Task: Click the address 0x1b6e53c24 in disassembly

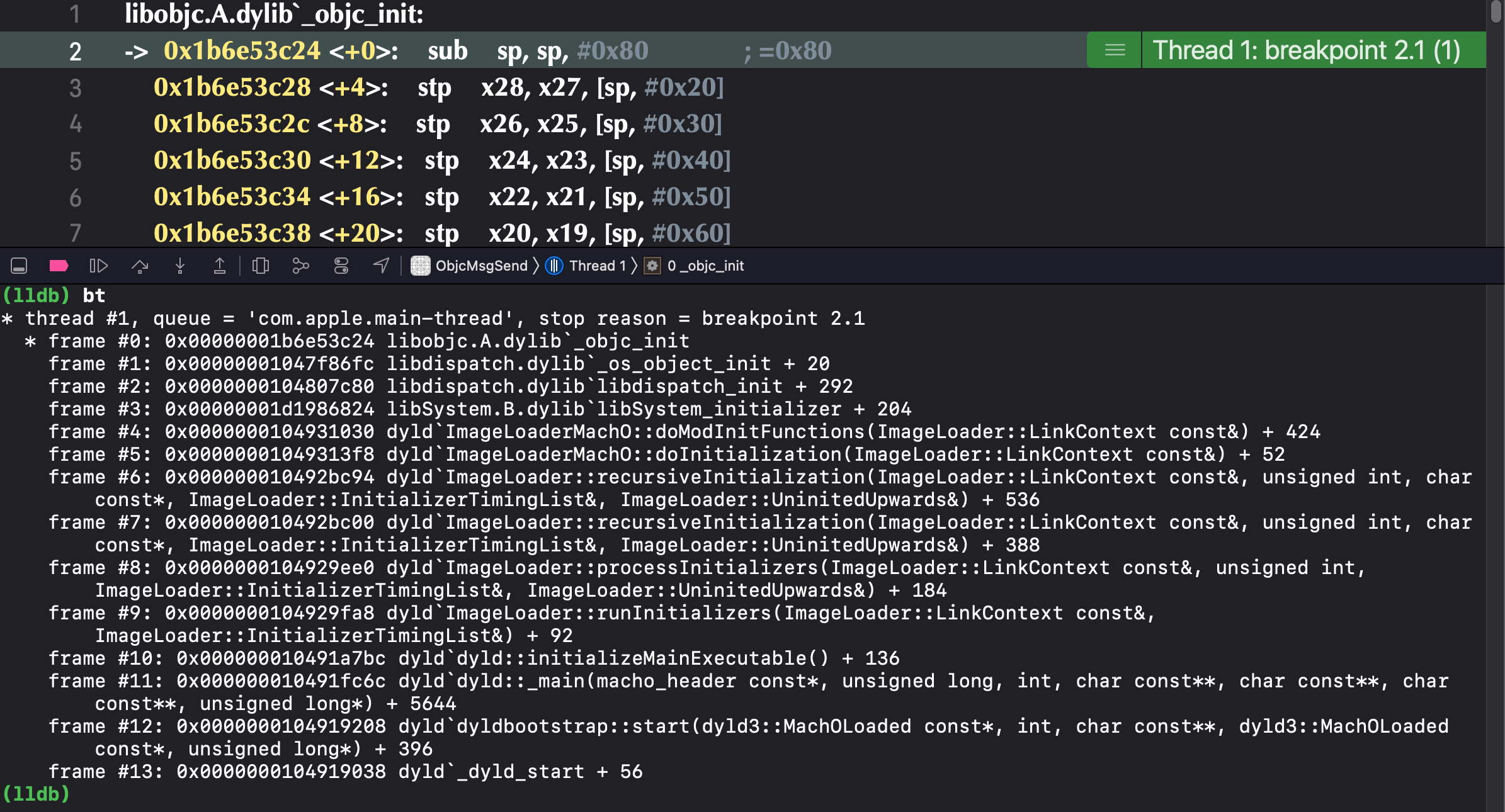Action: (242, 50)
